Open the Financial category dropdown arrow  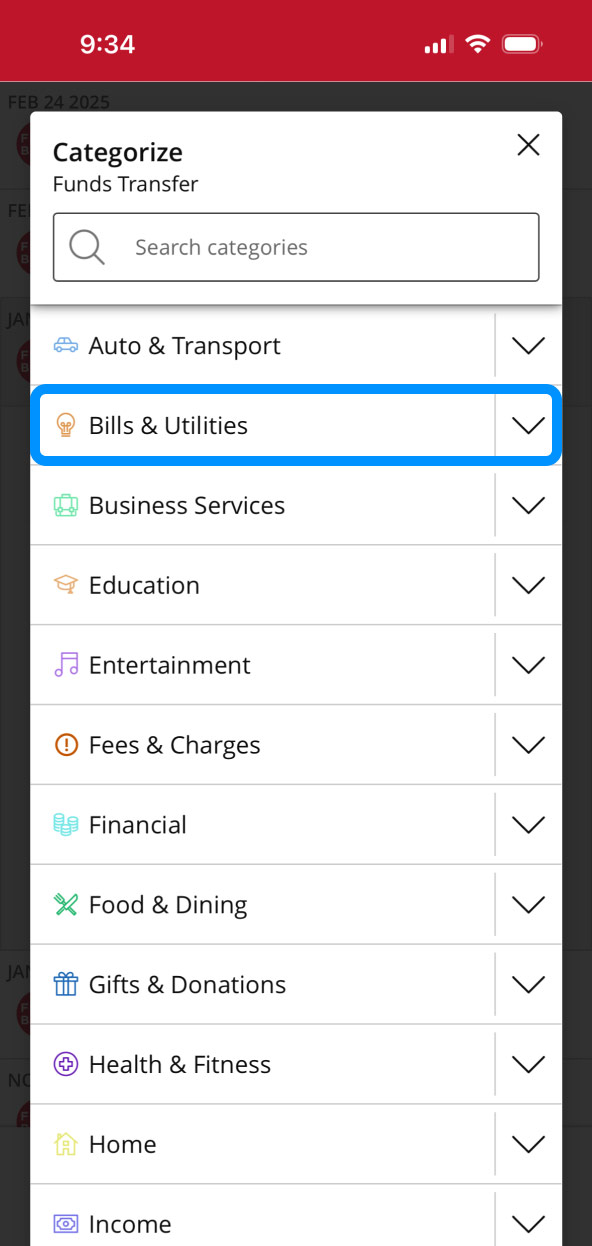528,825
